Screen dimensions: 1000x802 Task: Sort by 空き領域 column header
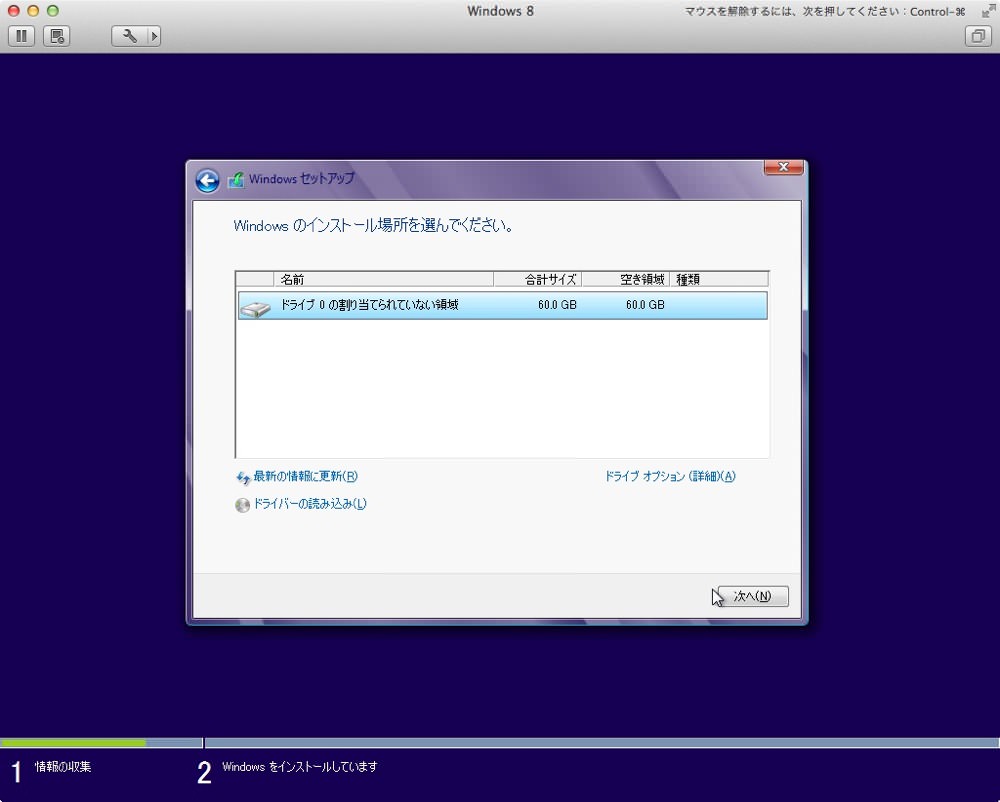pyautogui.click(x=626, y=279)
